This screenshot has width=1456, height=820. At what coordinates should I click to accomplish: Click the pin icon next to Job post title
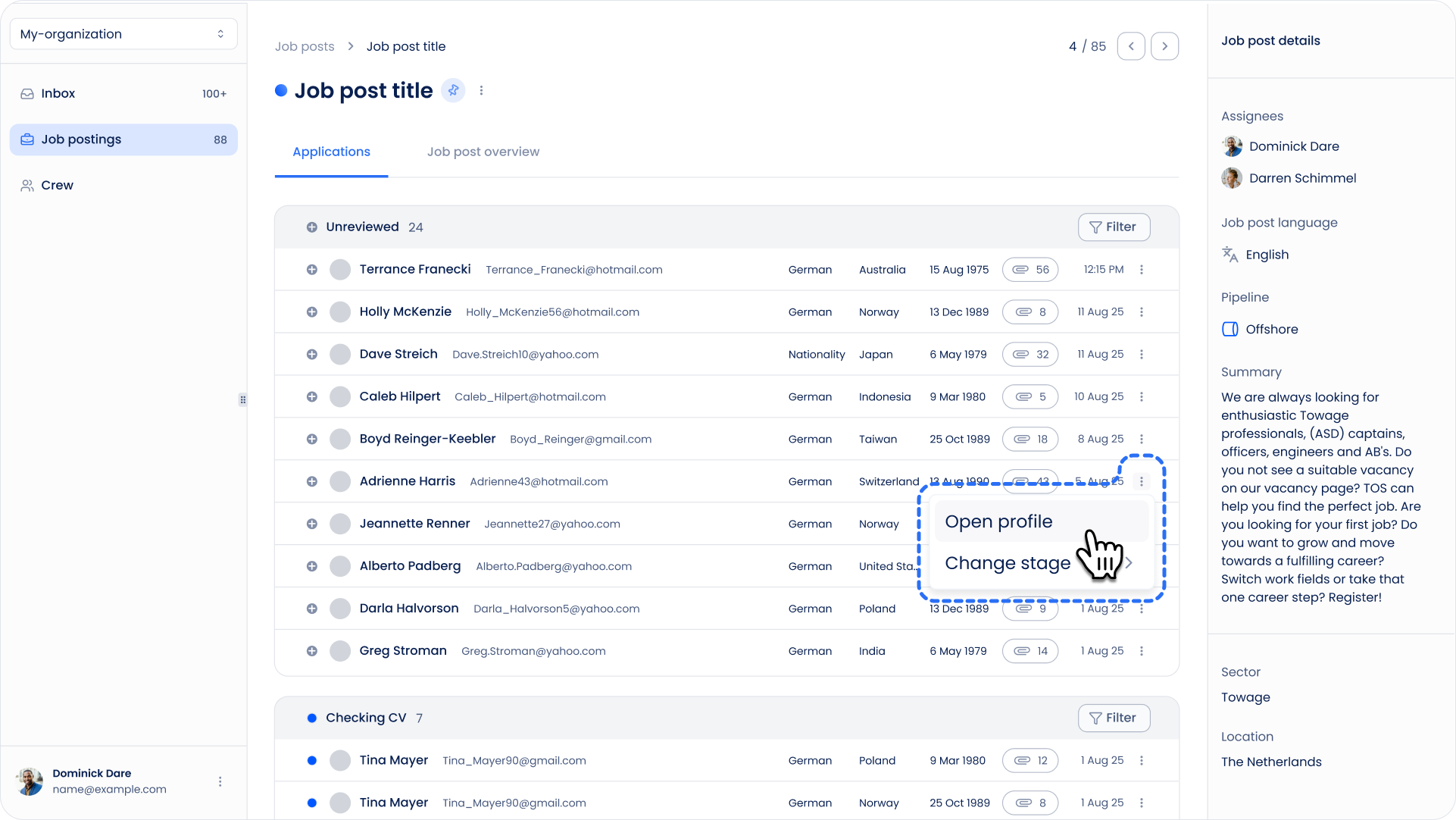453,90
